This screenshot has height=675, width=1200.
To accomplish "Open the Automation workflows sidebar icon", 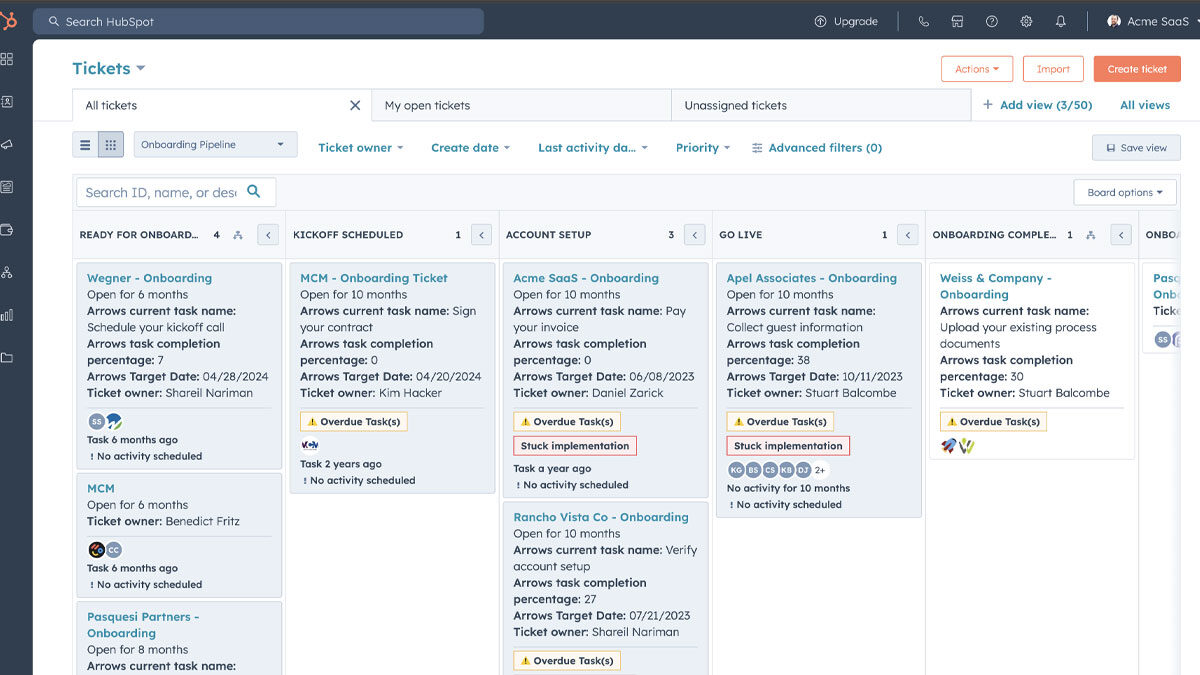I will [7, 272].
